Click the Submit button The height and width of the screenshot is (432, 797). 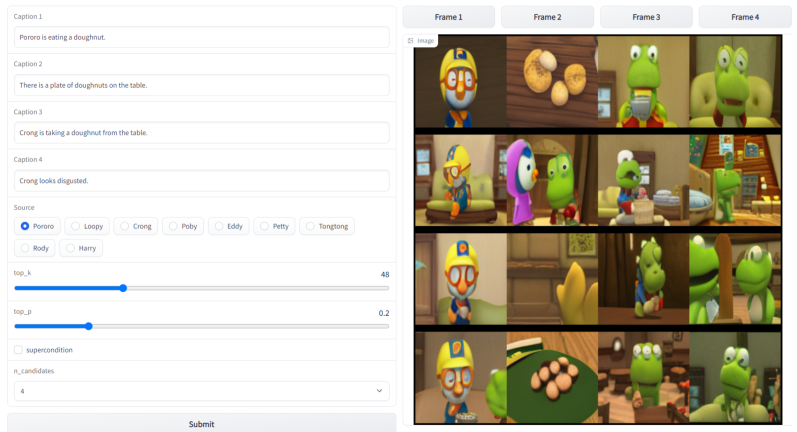coord(202,424)
